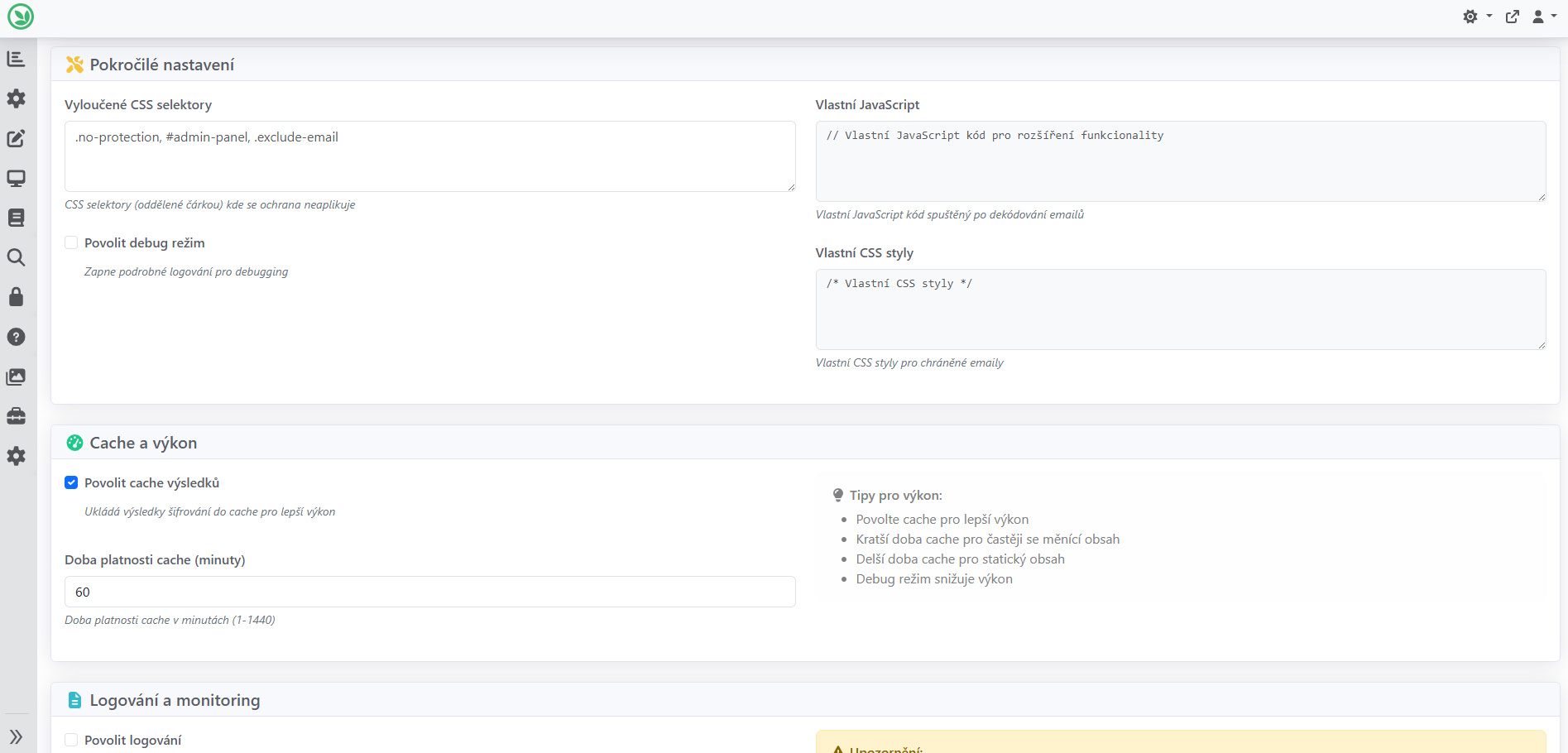The width and height of the screenshot is (1568, 753).
Task: Click 'Vyloučené CSS selektory' field label
Action: 138,104
